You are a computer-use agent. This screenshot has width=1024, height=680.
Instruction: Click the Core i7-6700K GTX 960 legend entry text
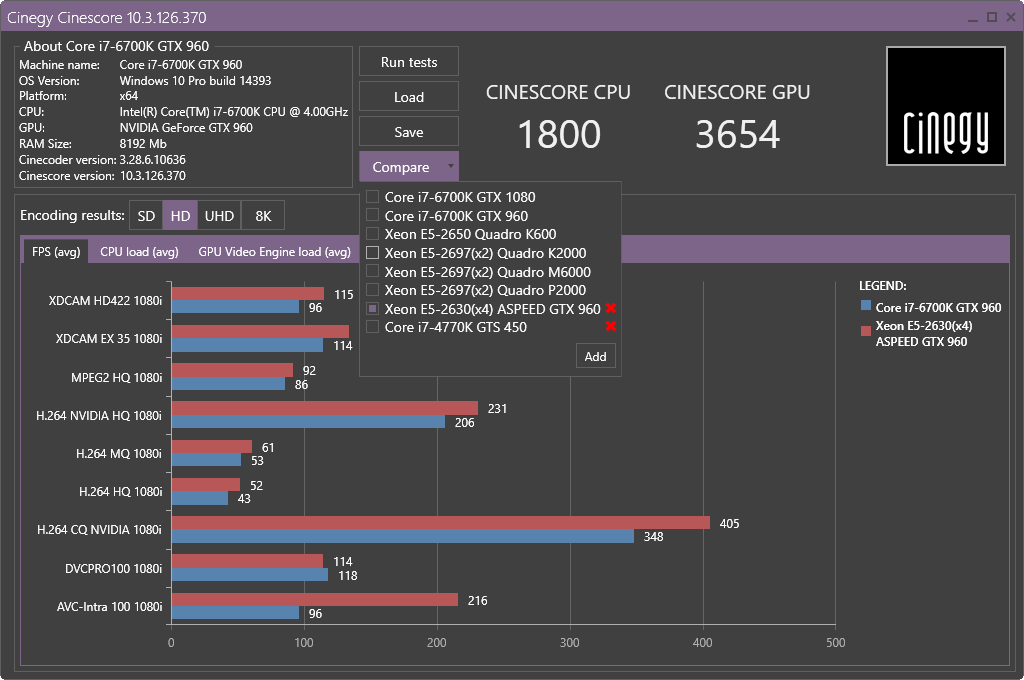point(938,307)
